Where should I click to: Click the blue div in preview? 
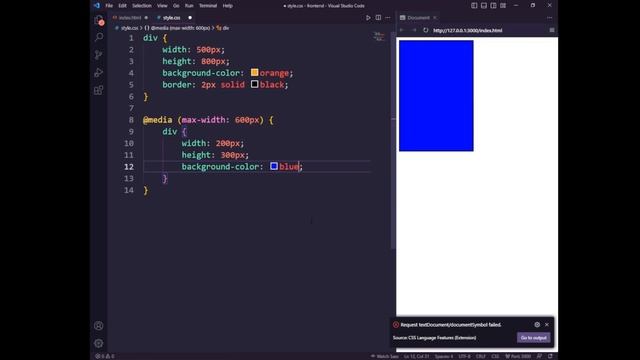436,96
